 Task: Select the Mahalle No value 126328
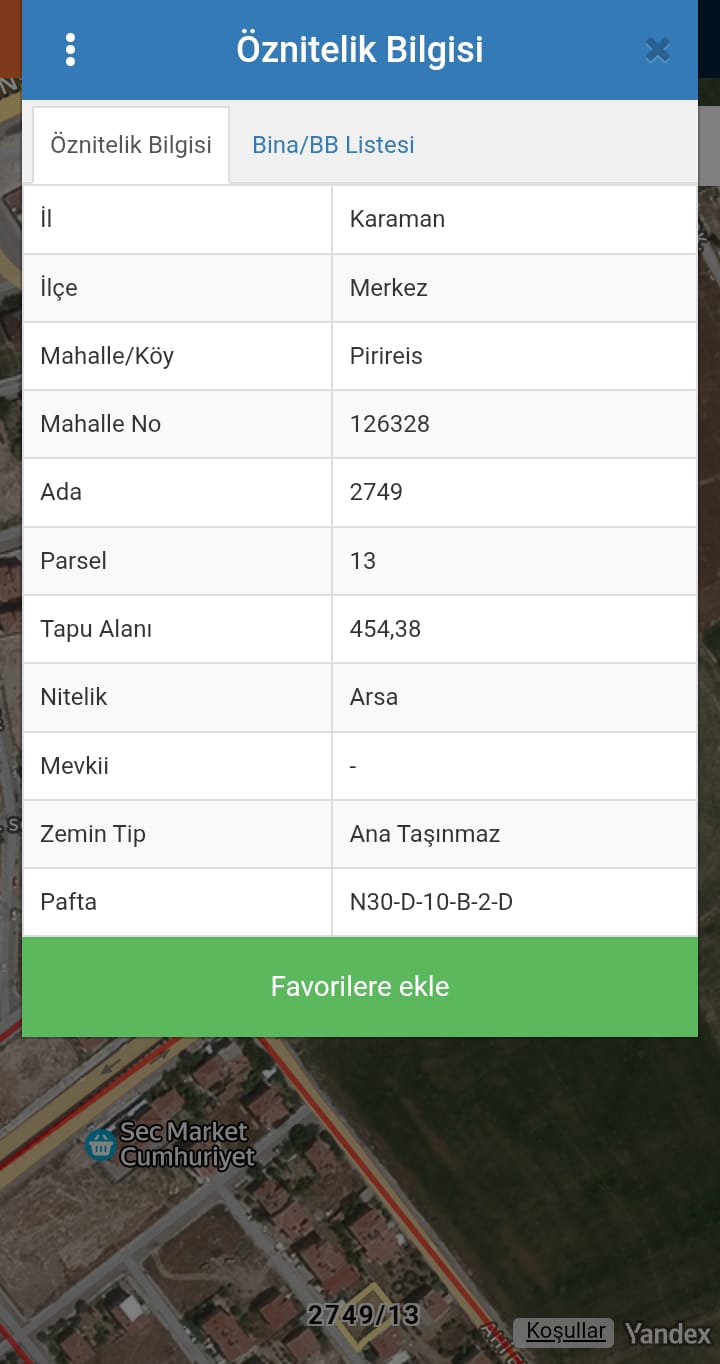390,424
